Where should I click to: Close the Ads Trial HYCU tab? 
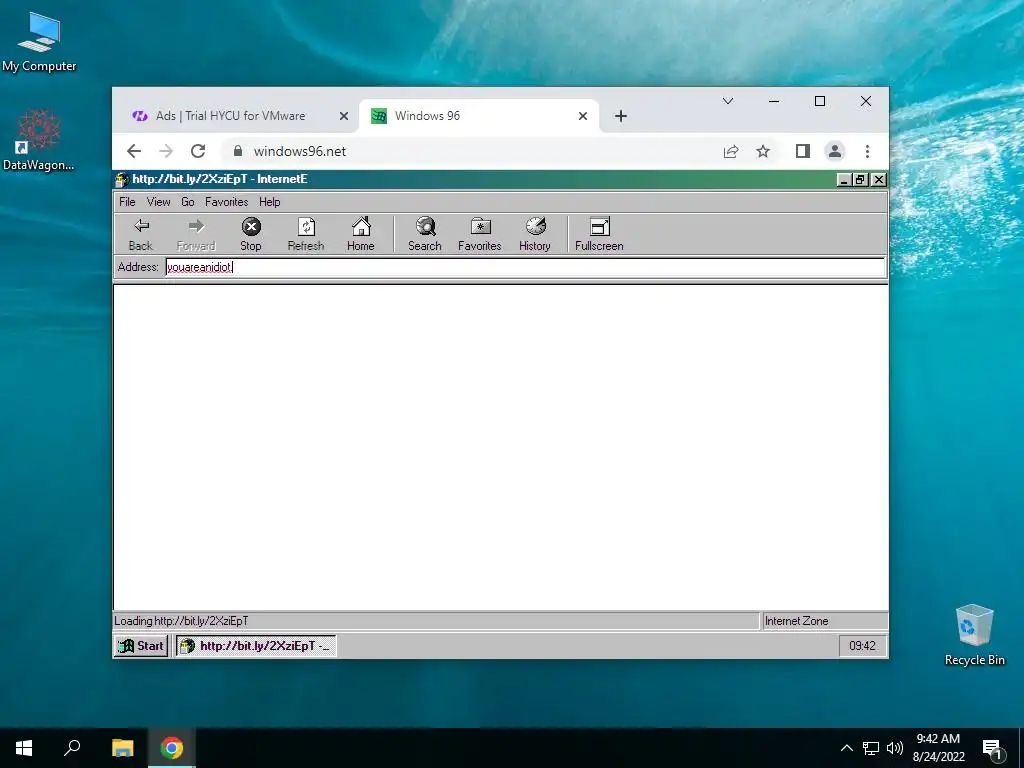point(344,116)
